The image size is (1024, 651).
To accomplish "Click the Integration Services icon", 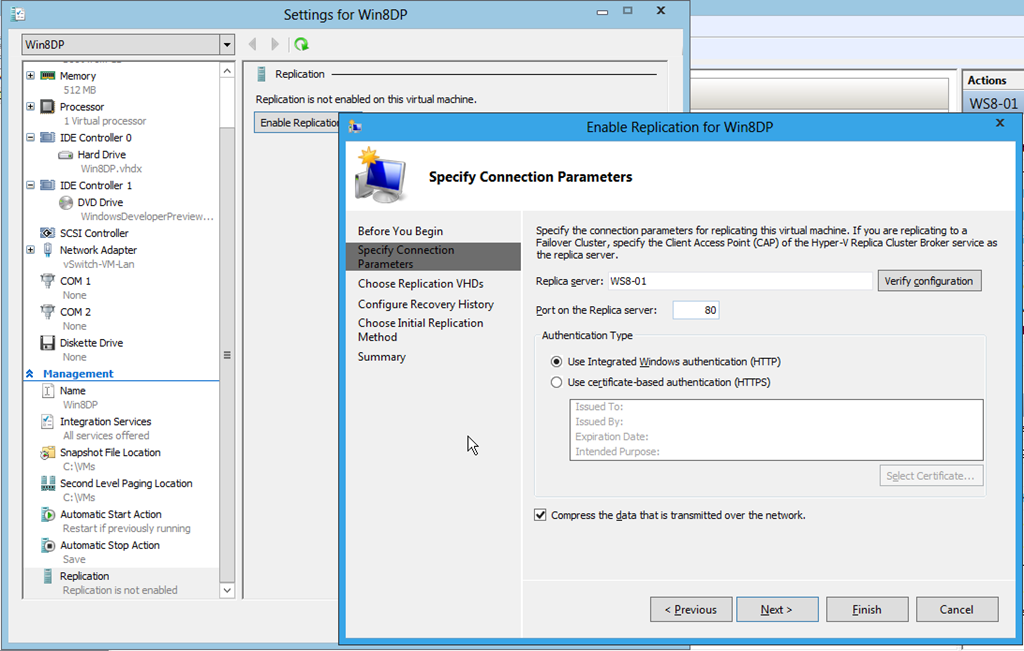I will coord(48,422).
